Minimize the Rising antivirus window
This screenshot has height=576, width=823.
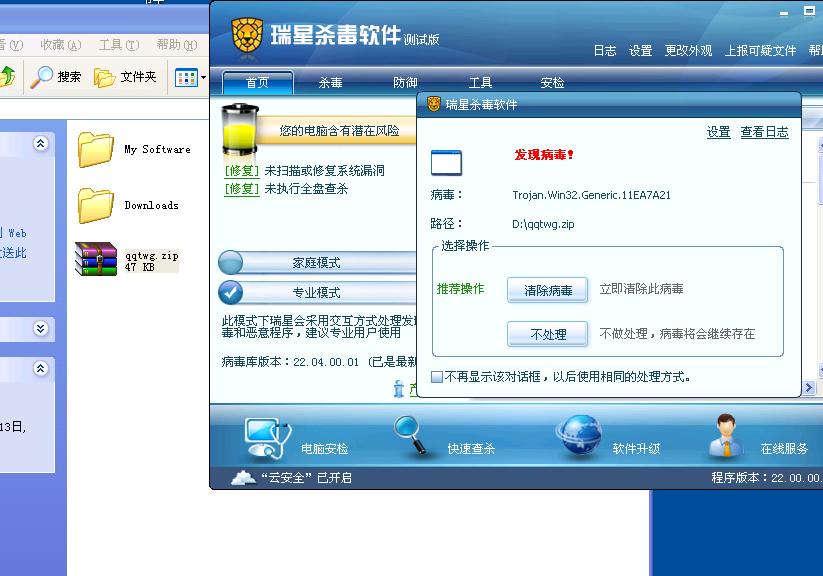coord(784,12)
